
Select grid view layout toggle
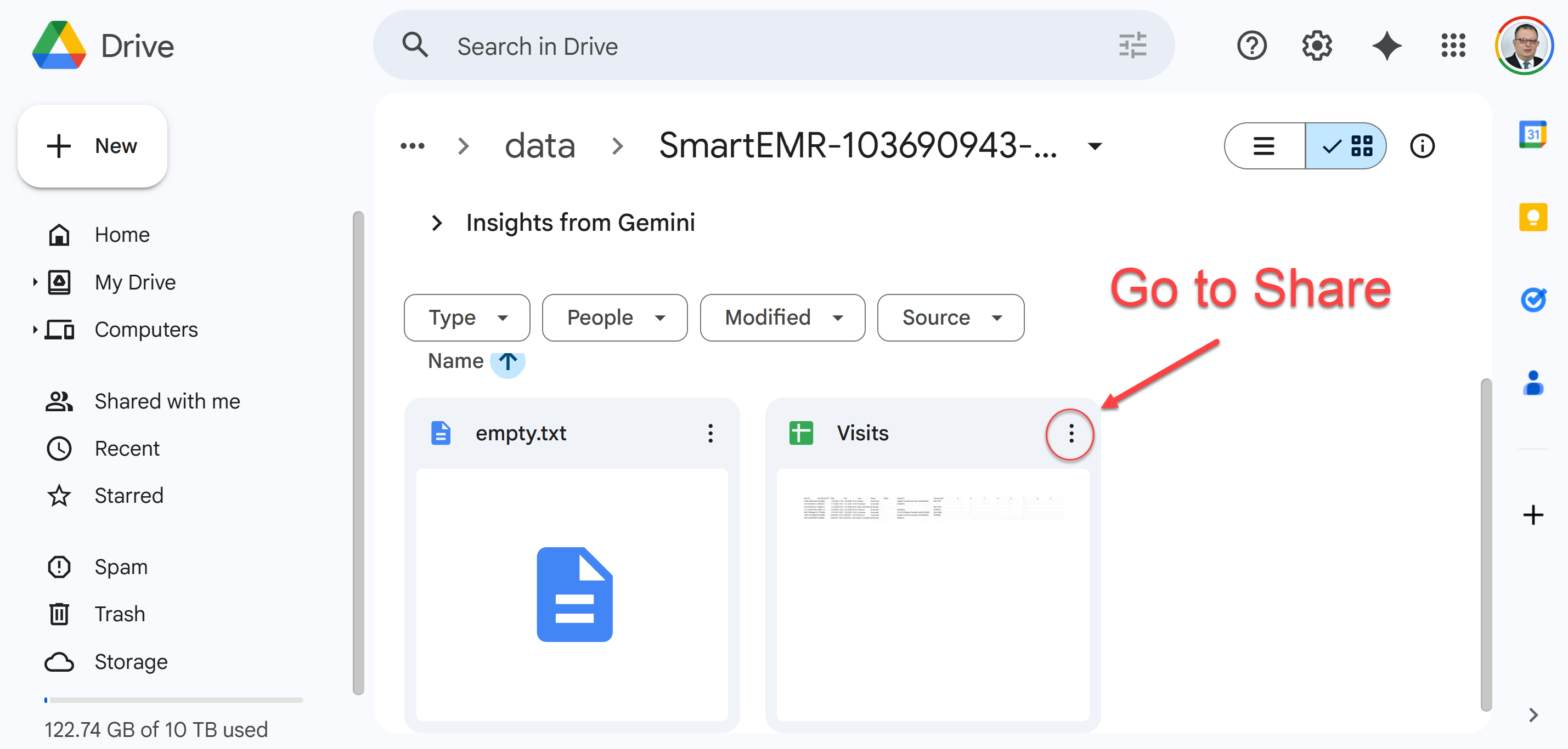(1346, 146)
